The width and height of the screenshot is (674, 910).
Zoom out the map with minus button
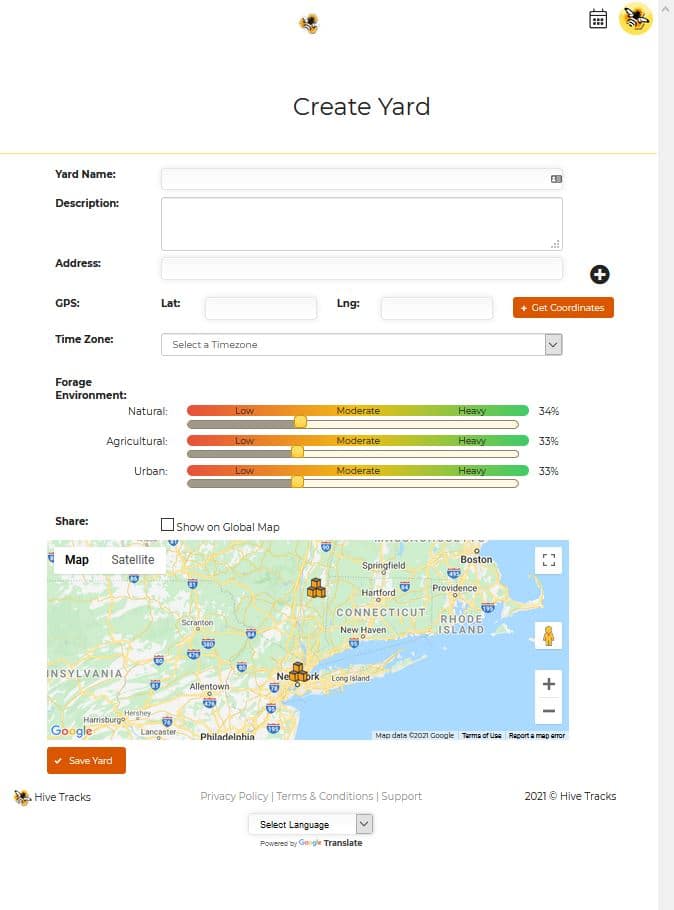549,710
